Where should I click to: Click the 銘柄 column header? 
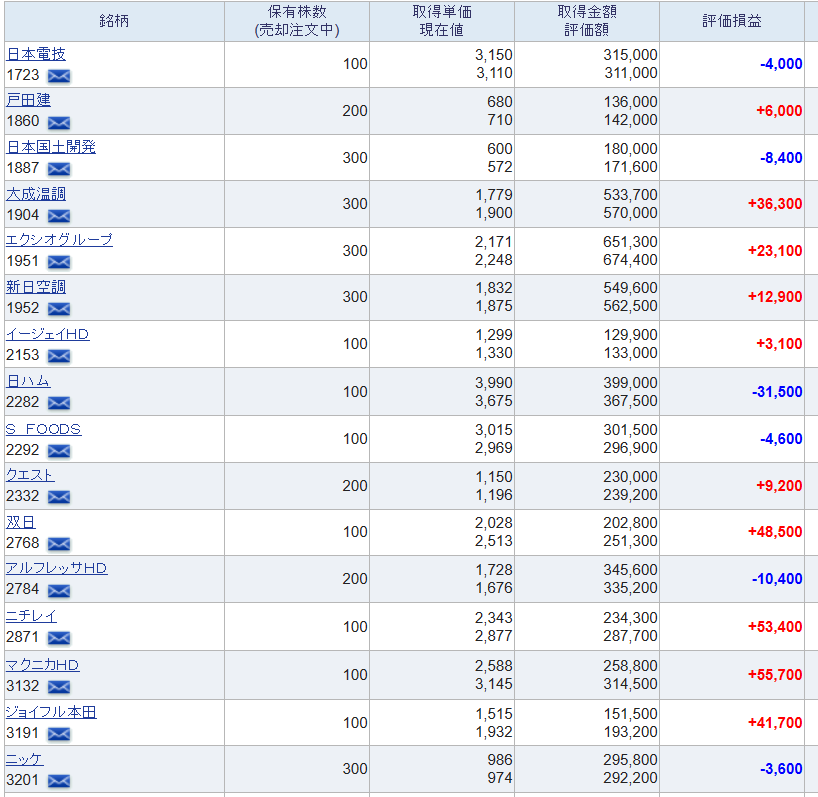[x=114, y=21]
